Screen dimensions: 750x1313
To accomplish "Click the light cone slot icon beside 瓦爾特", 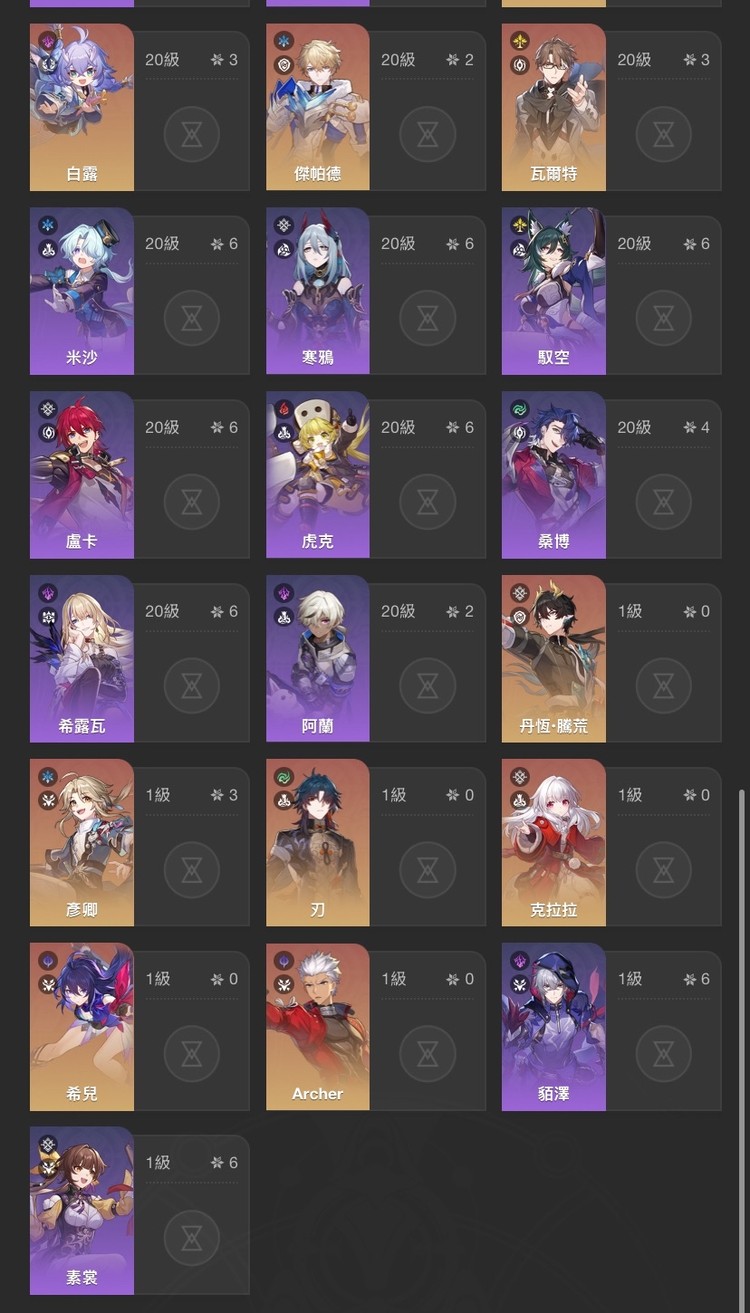I will tap(663, 133).
